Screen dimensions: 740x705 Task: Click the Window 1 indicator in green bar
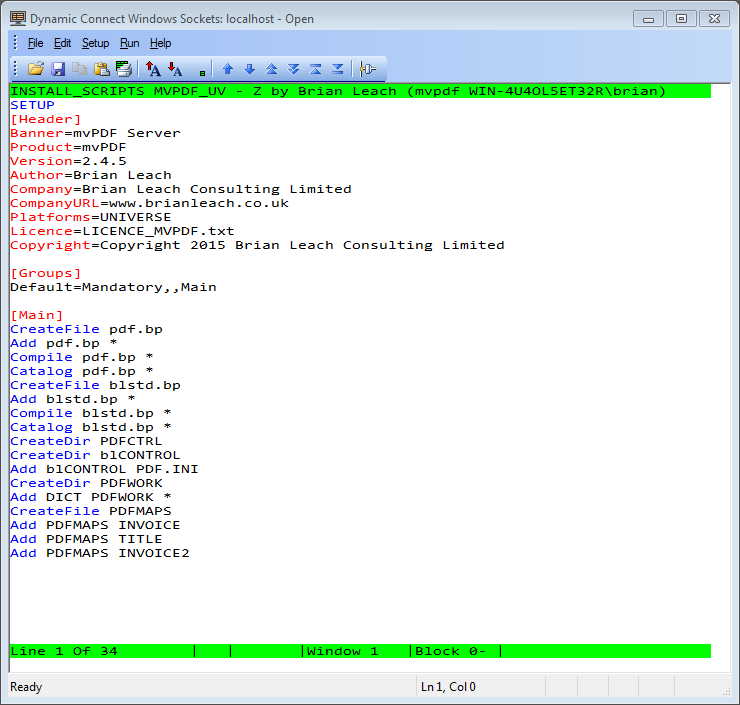(x=343, y=651)
